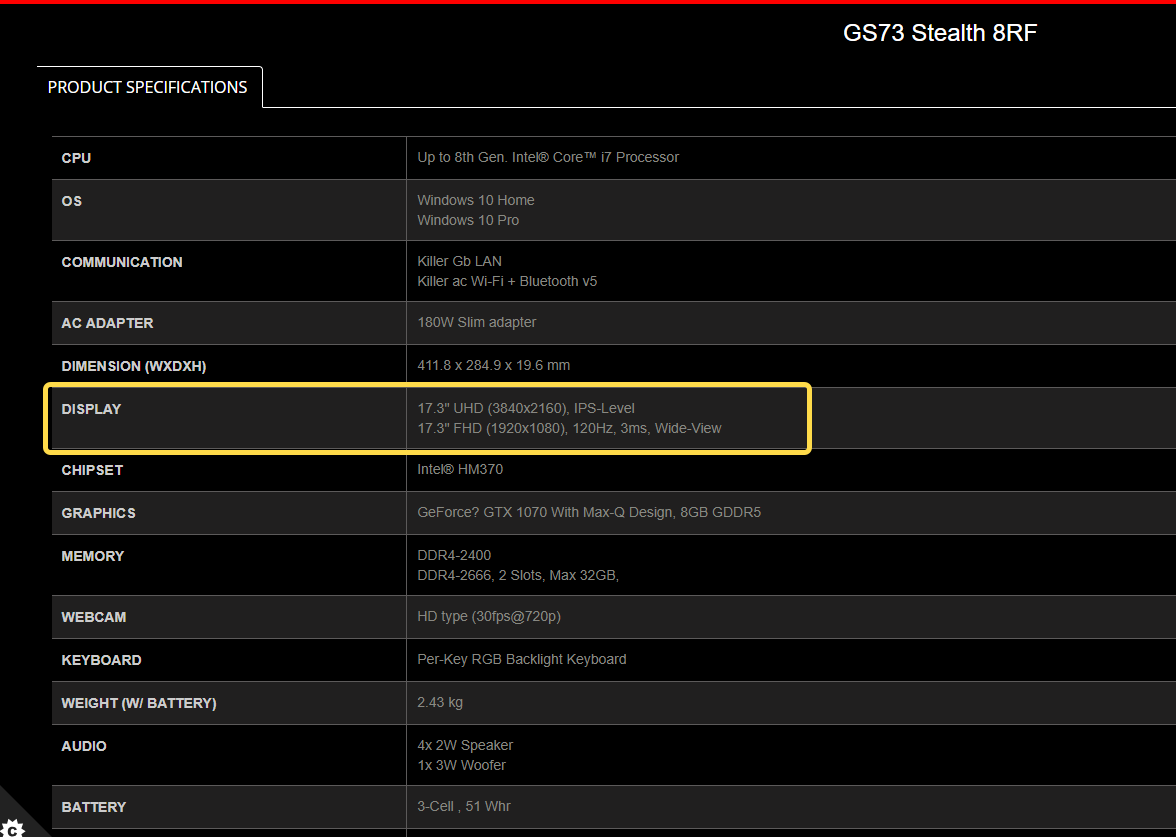Select the 17.3" UHD (3840x2160) display line
The image size is (1176, 837).
point(526,408)
